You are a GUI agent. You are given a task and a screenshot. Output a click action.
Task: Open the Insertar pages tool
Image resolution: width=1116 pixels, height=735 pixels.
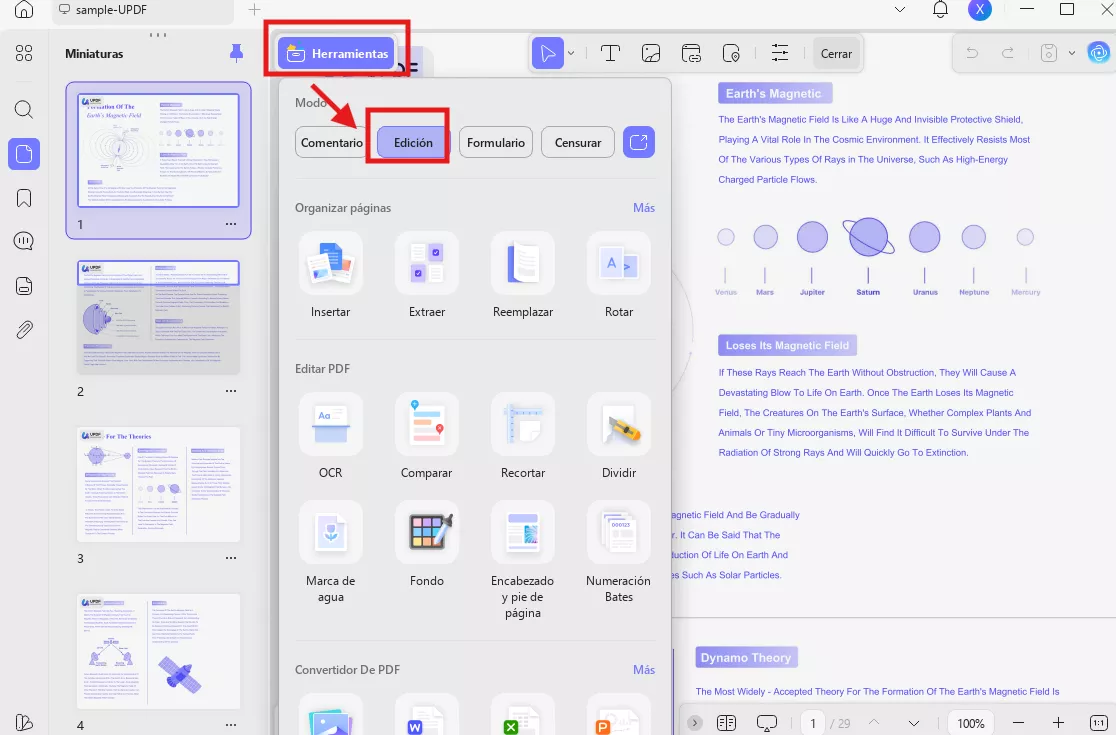tap(330, 263)
